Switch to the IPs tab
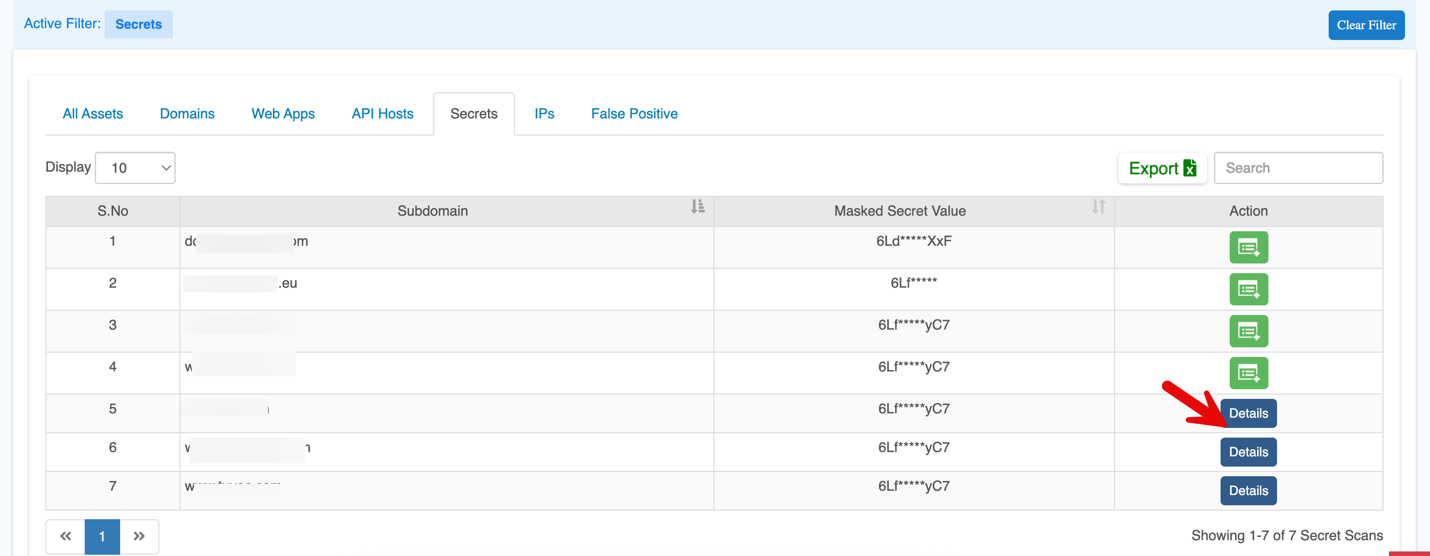Viewport: 1430px width, 556px height. (x=544, y=114)
